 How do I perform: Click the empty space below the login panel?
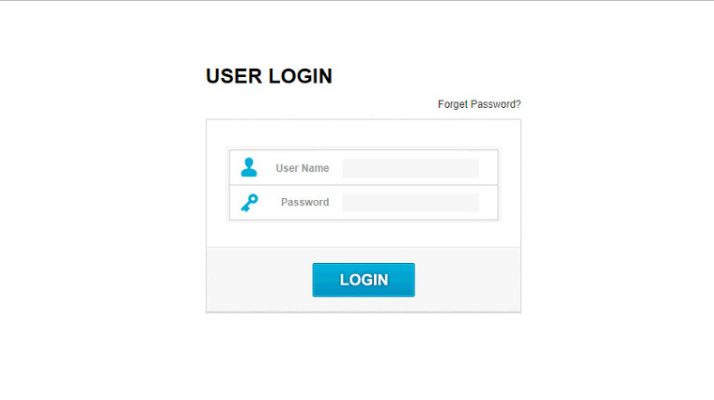[x=363, y=355]
